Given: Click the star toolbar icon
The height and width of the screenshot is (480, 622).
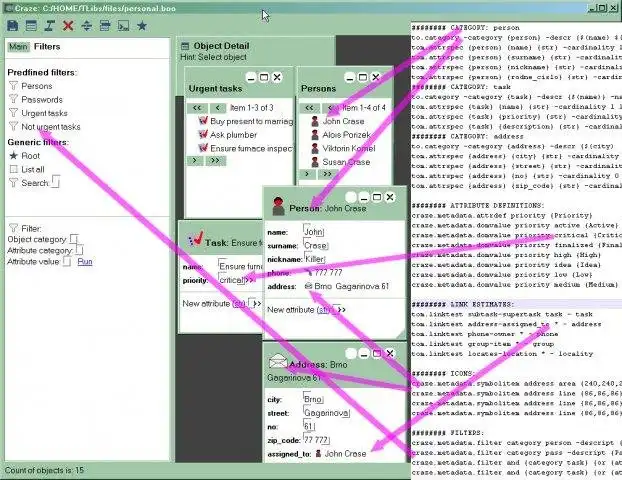Looking at the screenshot, I should [x=142, y=26].
